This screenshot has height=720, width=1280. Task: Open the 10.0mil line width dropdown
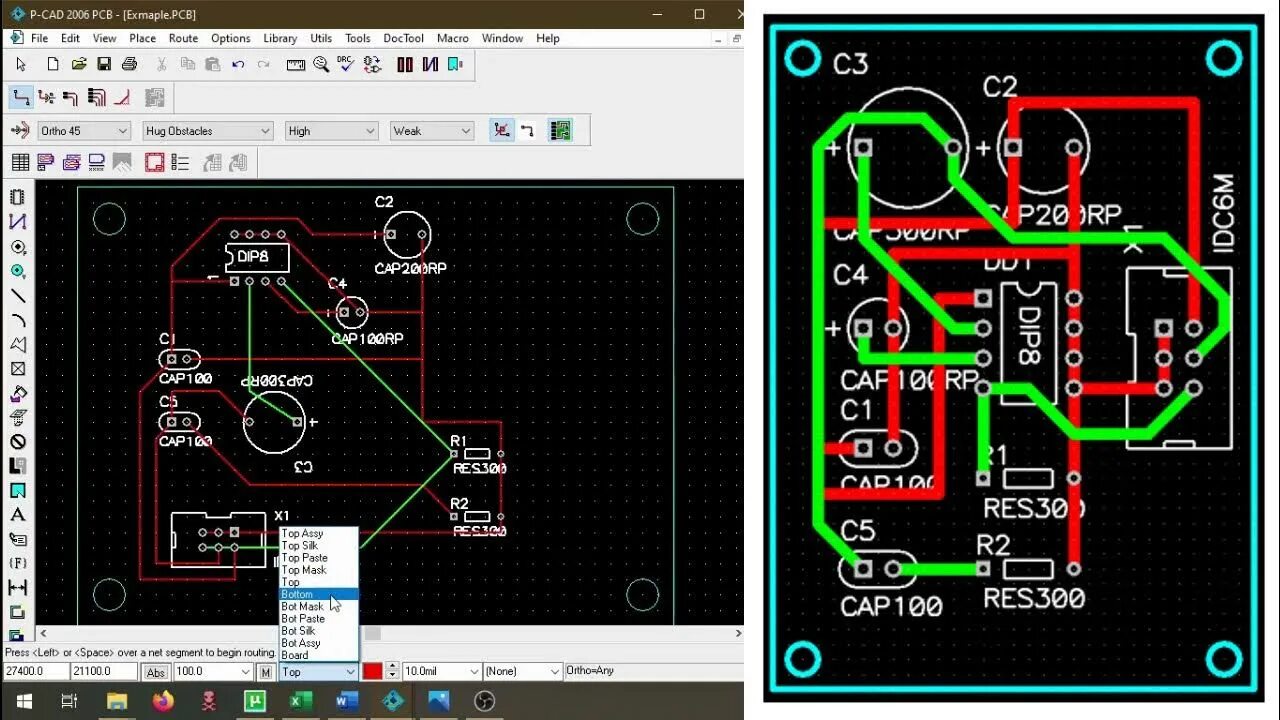(x=441, y=672)
